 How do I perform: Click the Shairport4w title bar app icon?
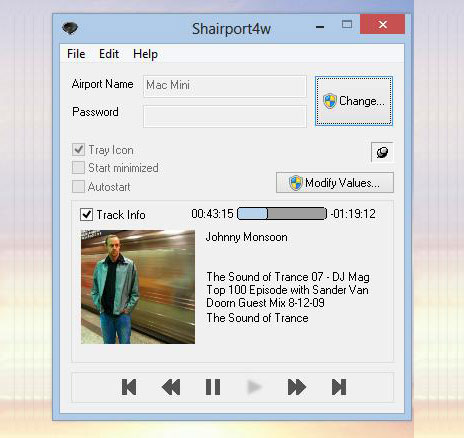pyautogui.click(x=70, y=28)
